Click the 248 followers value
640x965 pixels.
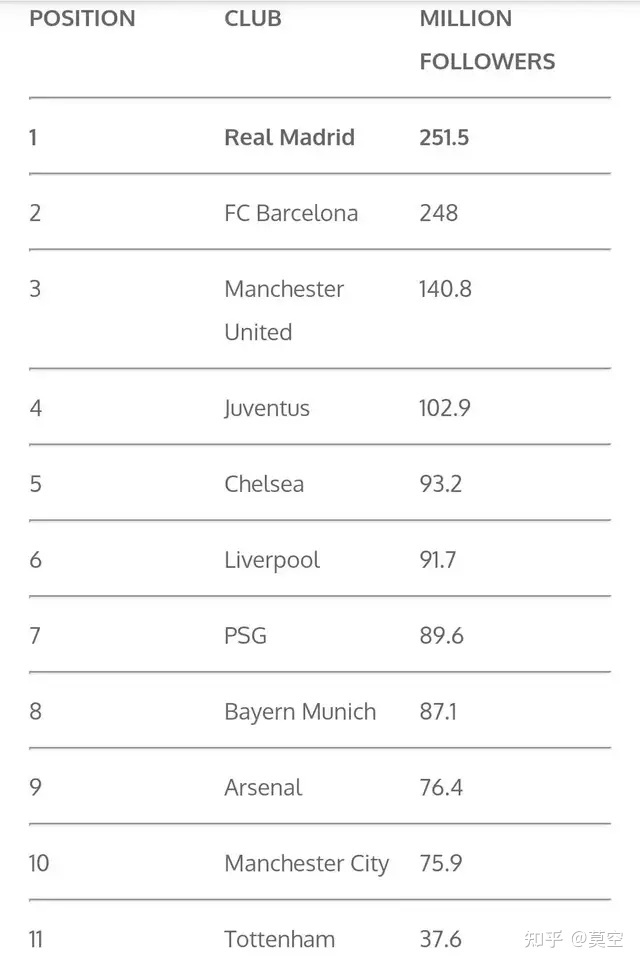(x=439, y=213)
